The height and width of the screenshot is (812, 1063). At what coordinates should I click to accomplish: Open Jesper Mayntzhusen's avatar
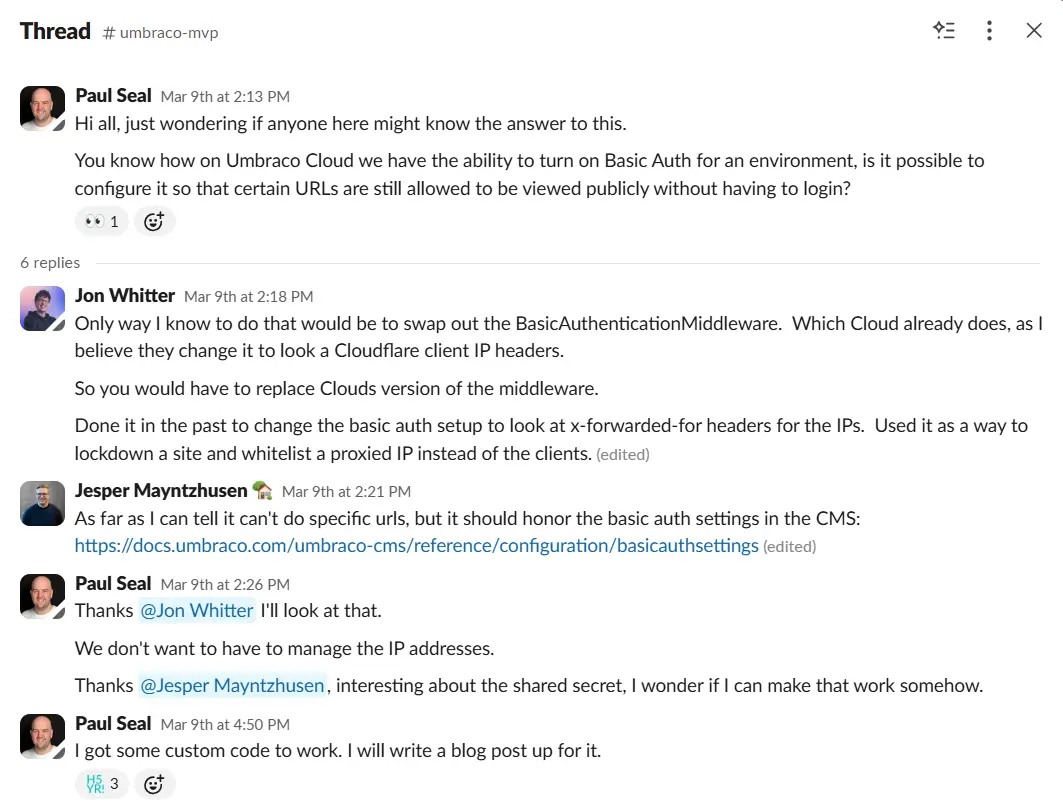[x=43, y=504]
